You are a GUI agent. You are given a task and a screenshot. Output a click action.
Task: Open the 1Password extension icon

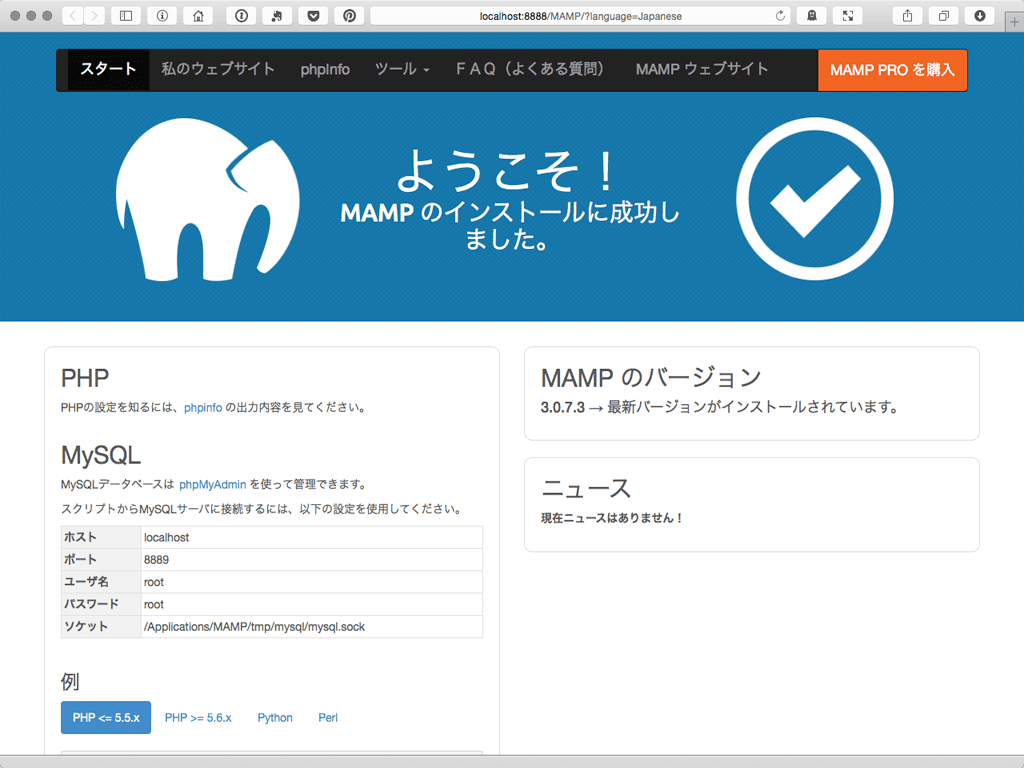pyautogui.click(x=241, y=16)
